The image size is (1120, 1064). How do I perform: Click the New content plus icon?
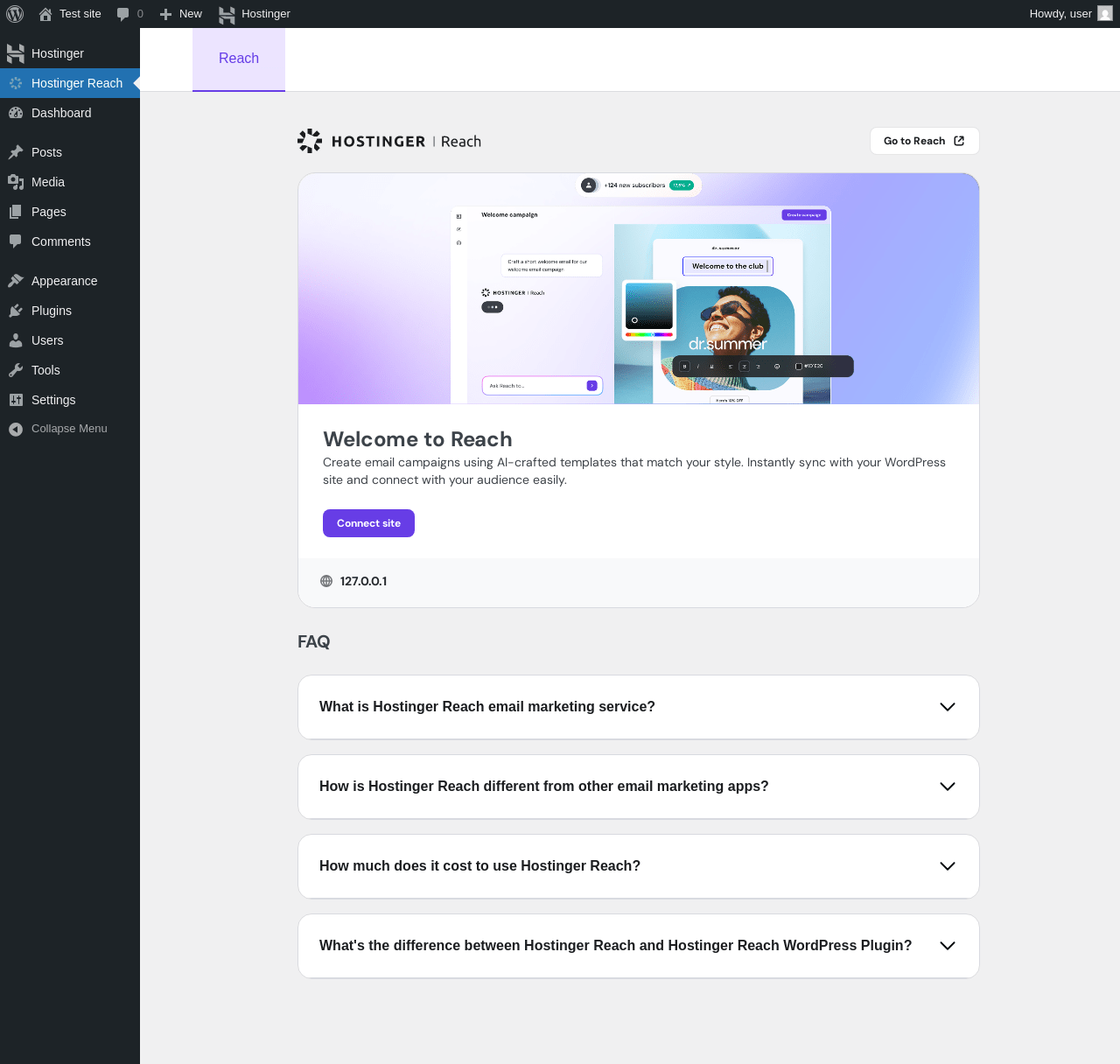tap(165, 14)
